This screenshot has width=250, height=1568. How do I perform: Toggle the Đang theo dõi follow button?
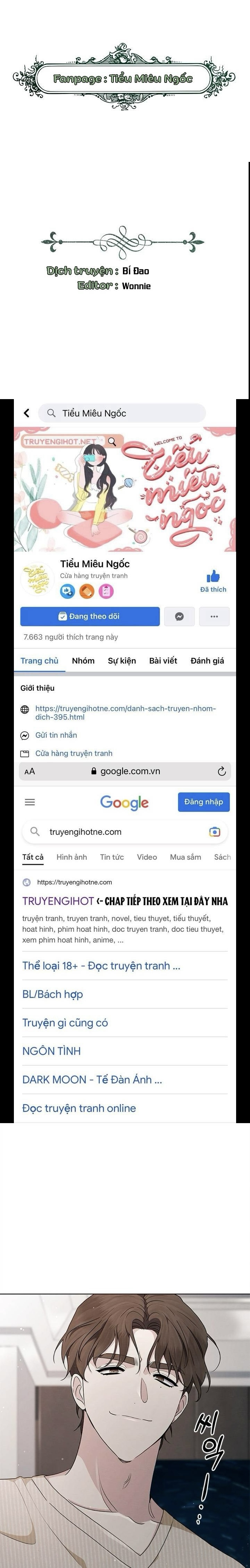(x=90, y=616)
